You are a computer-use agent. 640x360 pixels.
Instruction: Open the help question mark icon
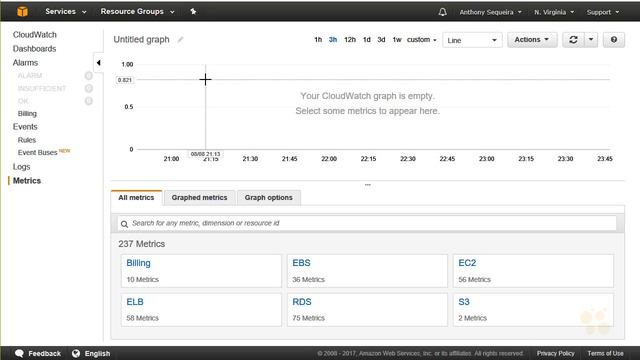pos(613,40)
